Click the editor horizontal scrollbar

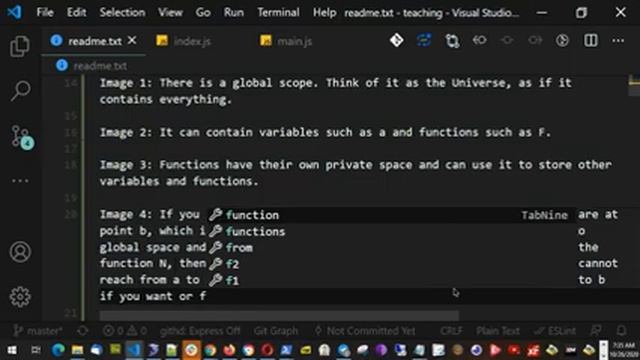point(279,315)
